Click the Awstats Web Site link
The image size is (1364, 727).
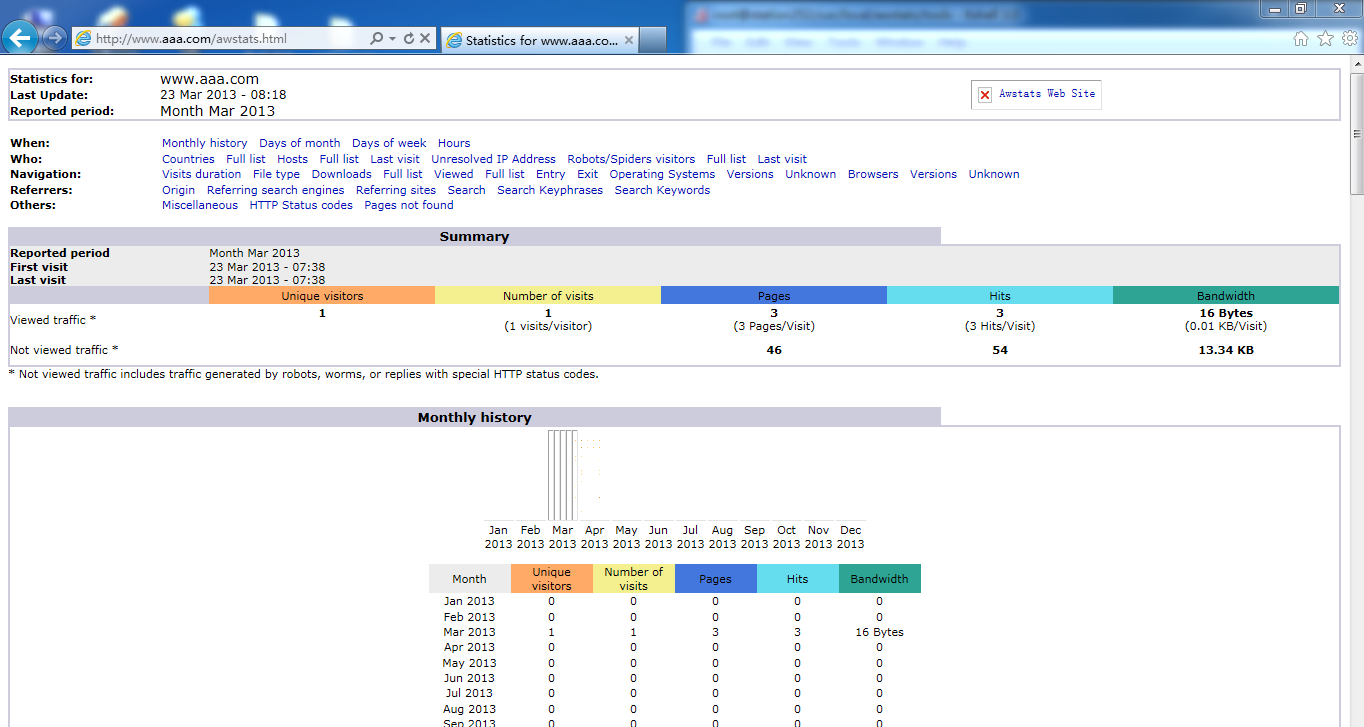(1047, 93)
